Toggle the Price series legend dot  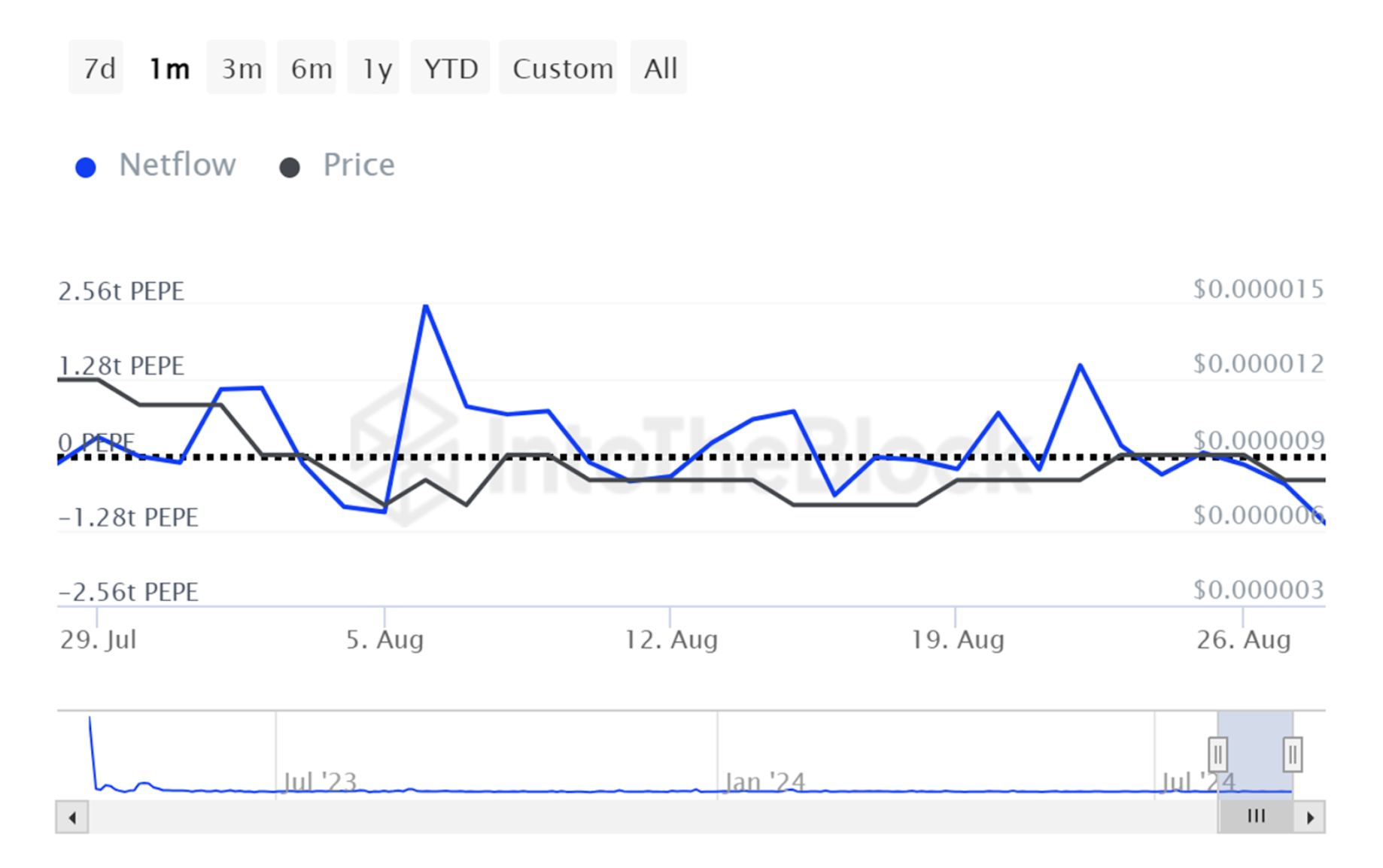[290, 167]
